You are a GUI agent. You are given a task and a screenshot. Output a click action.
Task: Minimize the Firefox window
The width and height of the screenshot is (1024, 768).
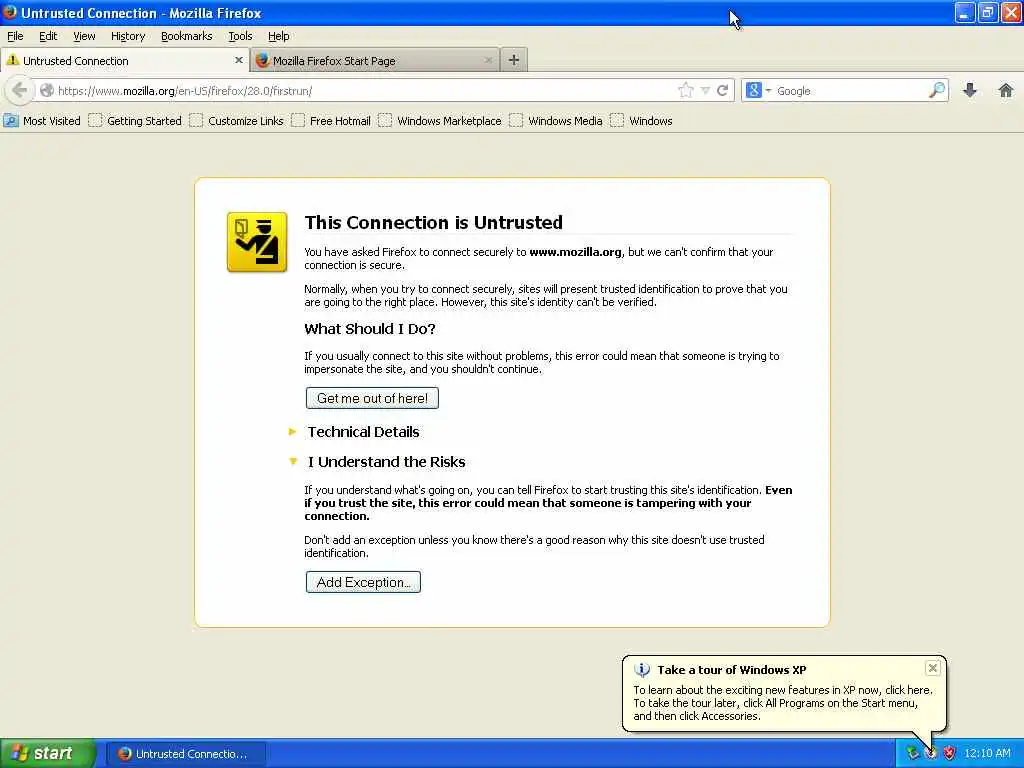[965, 12]
